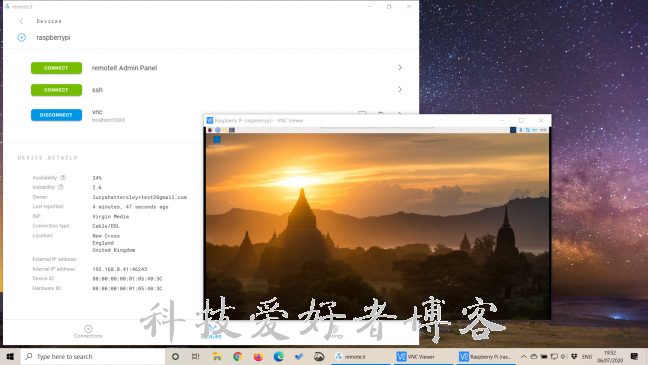Open the file manager folder icon
648x365 pixels.
click(224, 130)
